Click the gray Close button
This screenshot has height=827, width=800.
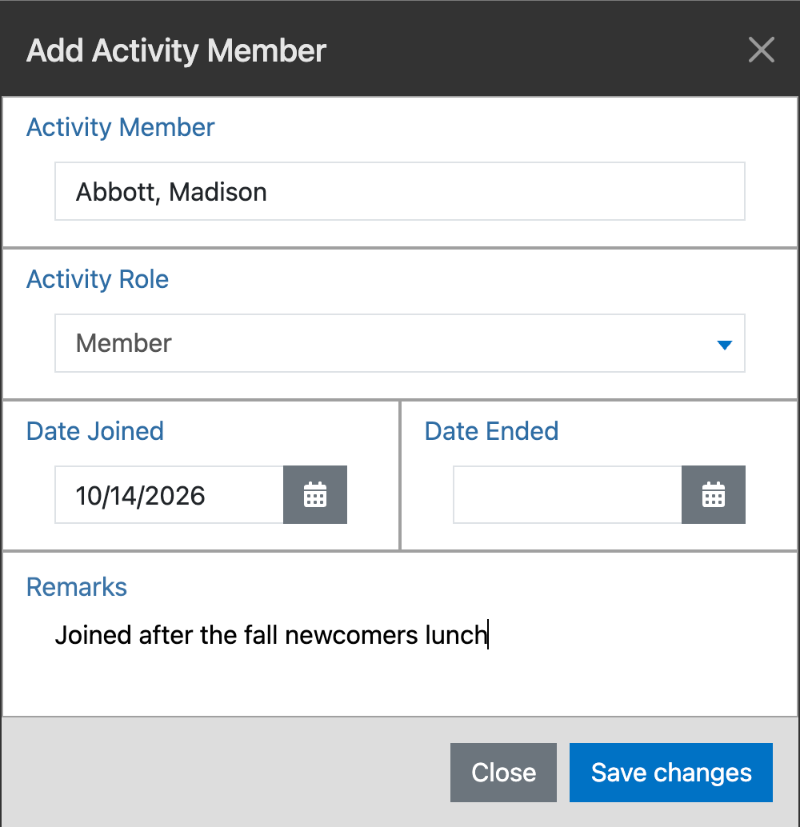(x=503, y=772)
